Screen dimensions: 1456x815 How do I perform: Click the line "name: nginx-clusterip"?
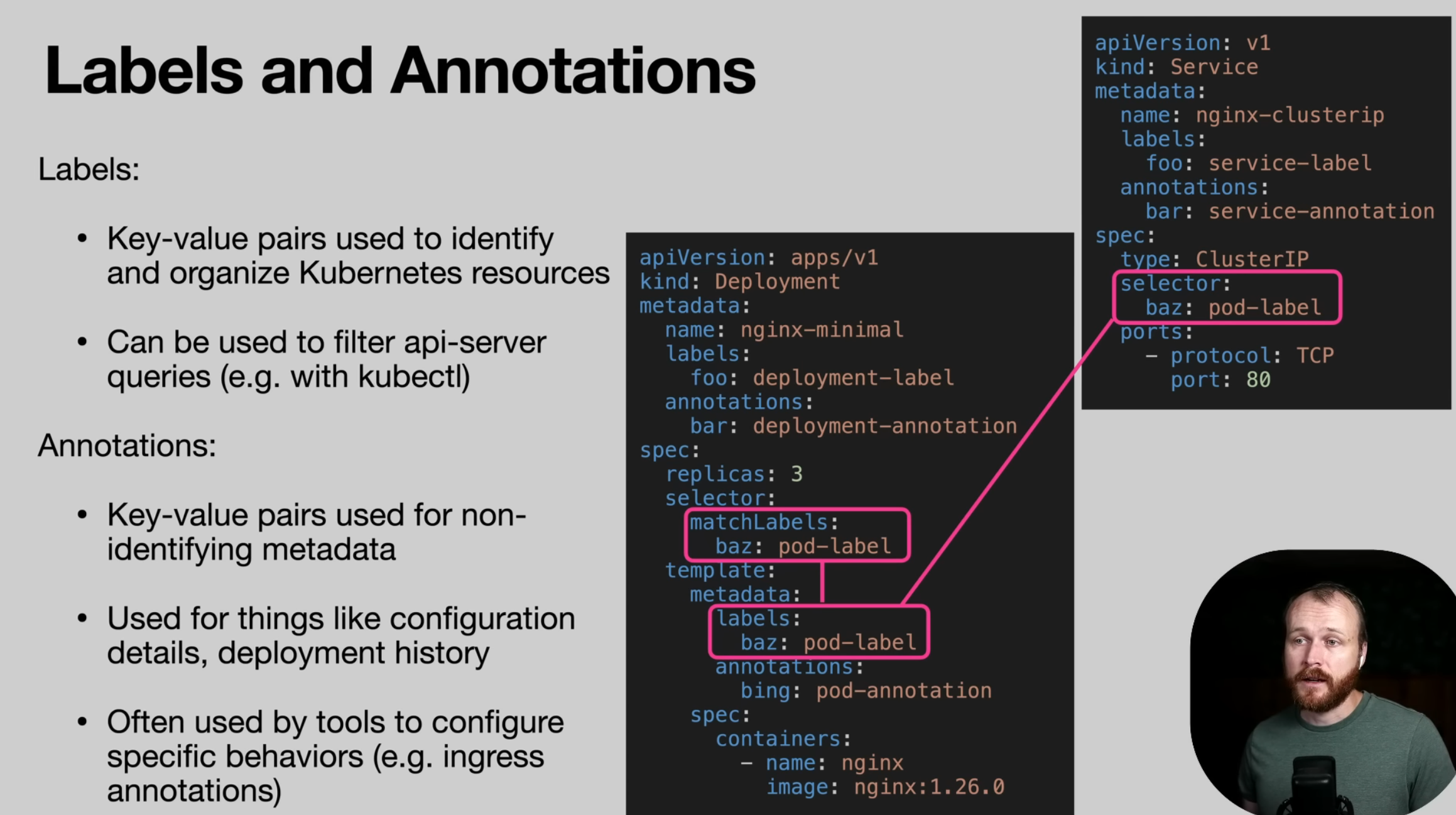[x=1252, y=115]
